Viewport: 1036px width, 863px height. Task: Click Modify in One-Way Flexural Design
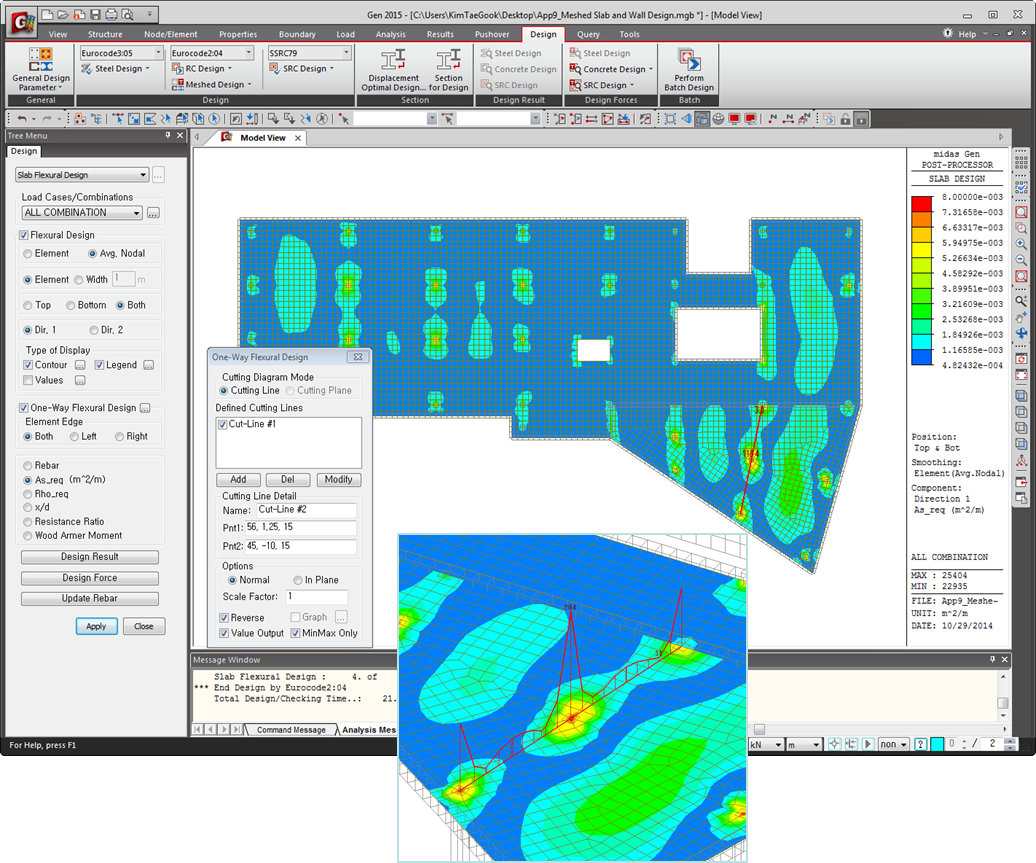pyautogui.click(x=339, y=480)
